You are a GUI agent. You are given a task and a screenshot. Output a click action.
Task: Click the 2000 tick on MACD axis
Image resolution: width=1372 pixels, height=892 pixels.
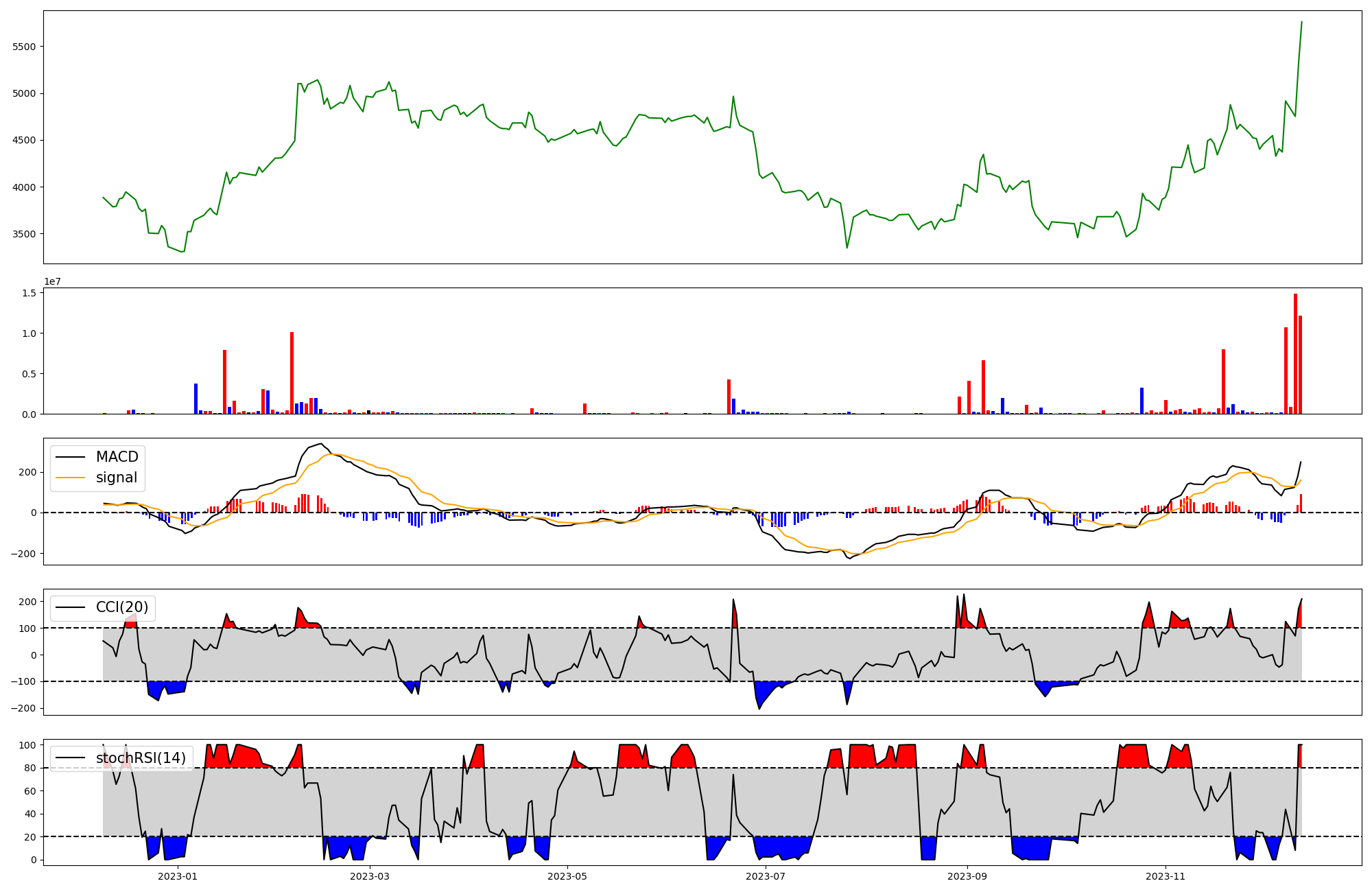coord(27,472)
